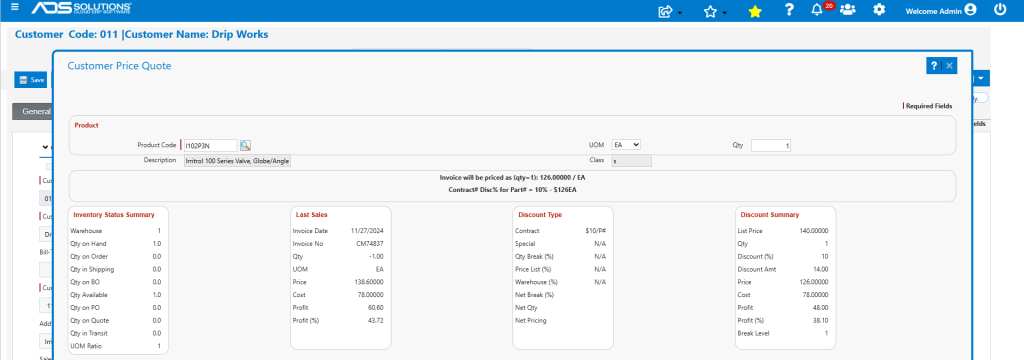Click last sales profit 60.60
Viewport: 1024px width, 360px height.
pos(375,307)
